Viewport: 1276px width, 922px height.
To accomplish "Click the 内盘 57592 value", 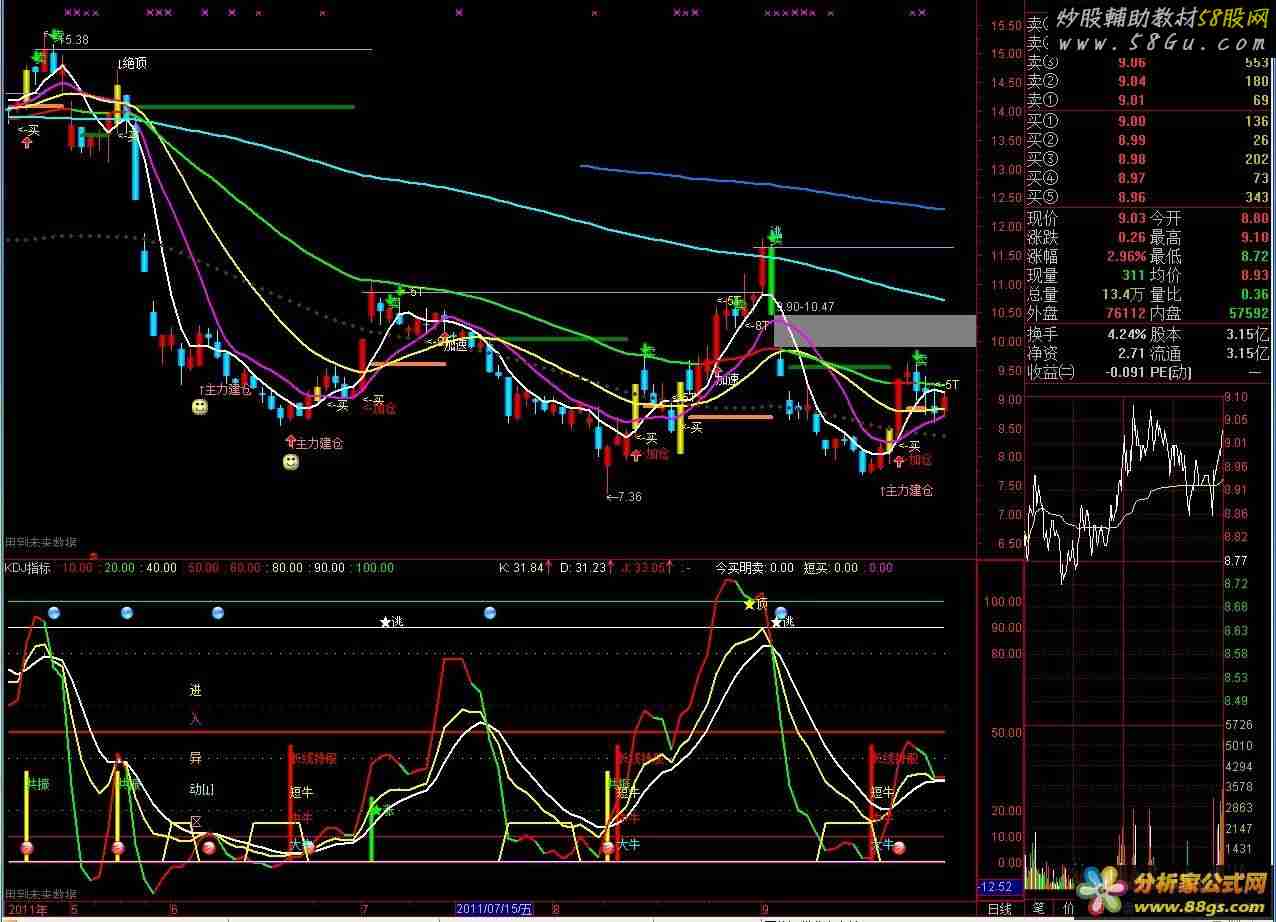I will click(1250, 313).
